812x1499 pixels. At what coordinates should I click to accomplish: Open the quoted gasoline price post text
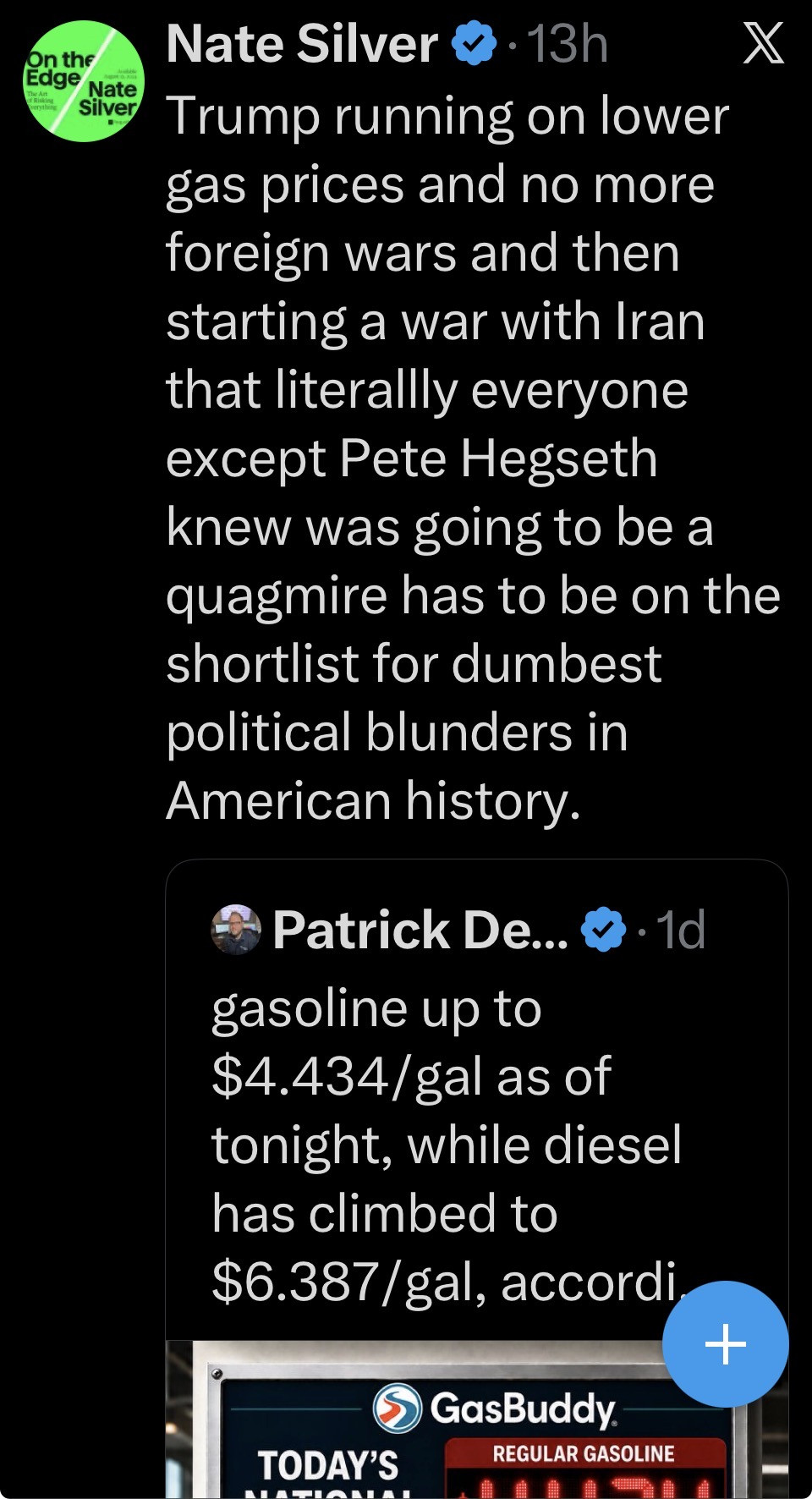[448, 1145]
